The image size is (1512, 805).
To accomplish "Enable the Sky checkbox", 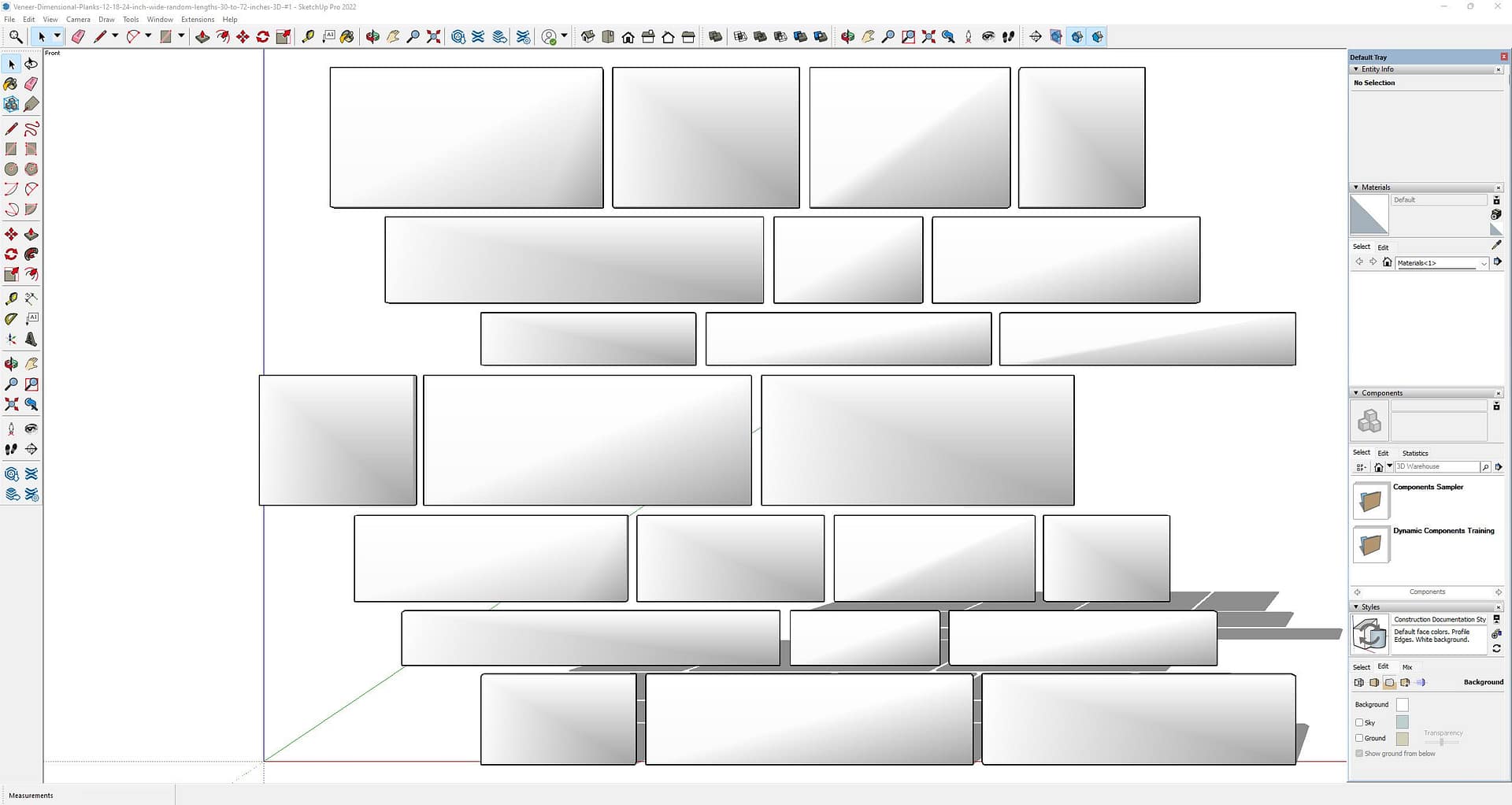I will tap(1359, 722).
